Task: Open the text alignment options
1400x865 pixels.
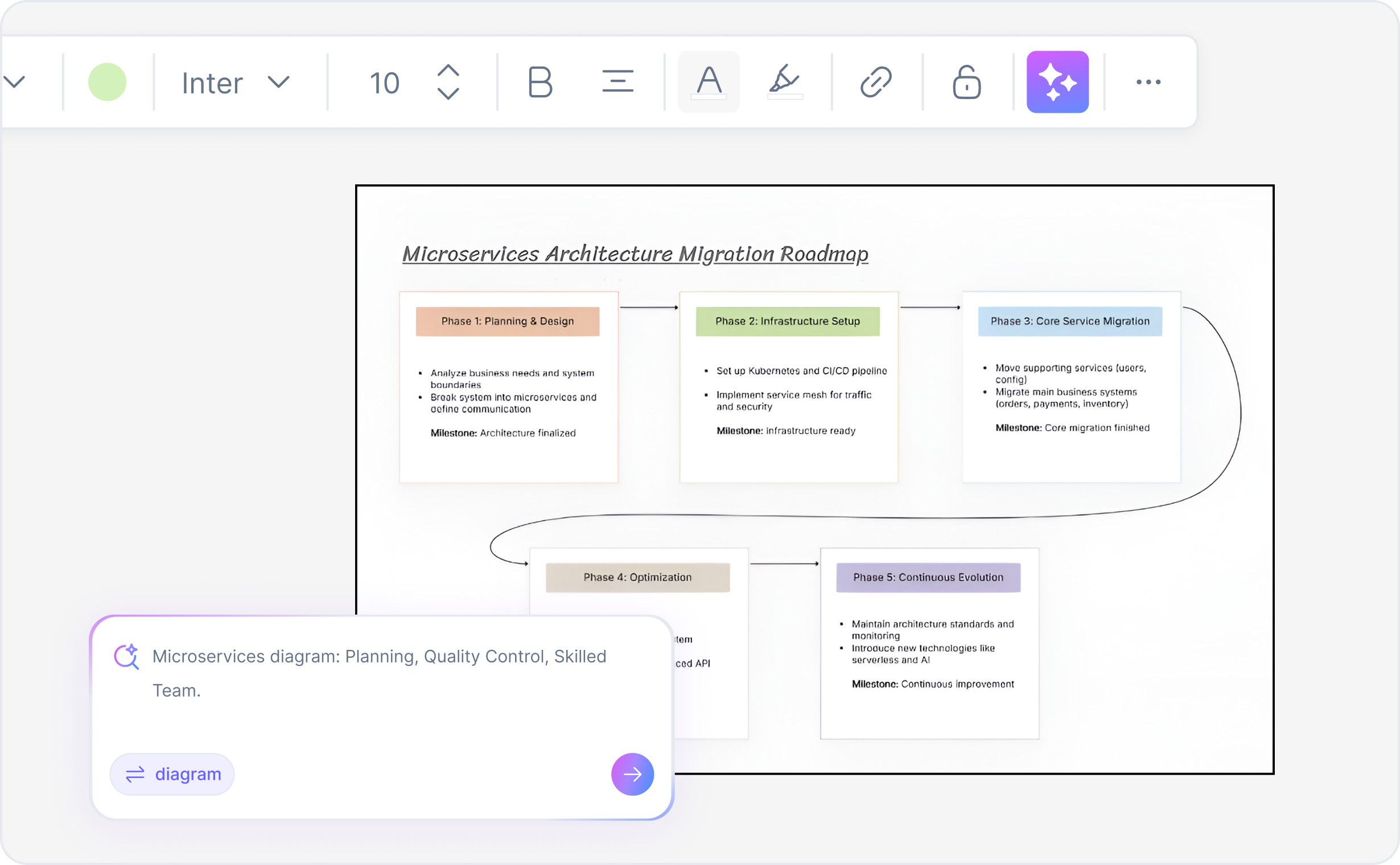Action: [617, 81]
